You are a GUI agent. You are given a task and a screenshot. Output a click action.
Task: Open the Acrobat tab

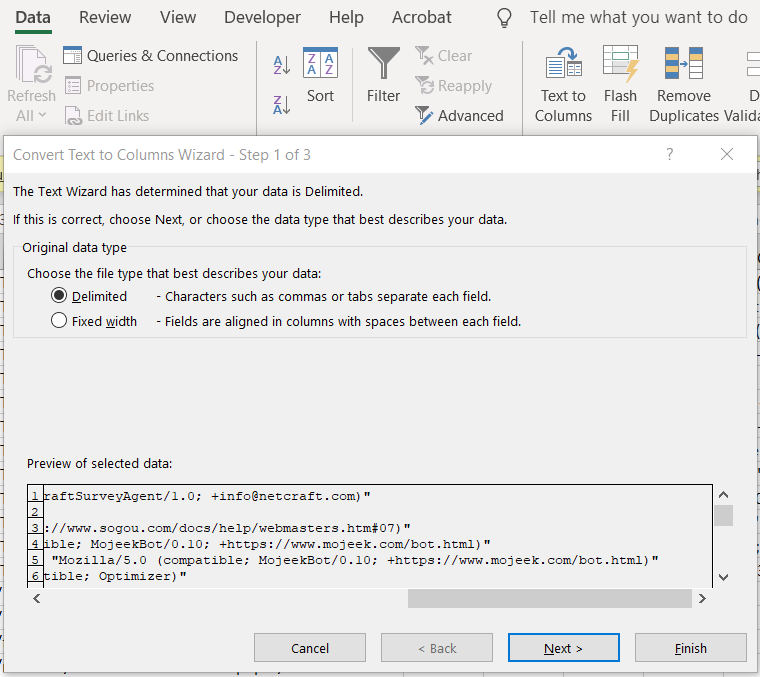(x=422, y=17)
